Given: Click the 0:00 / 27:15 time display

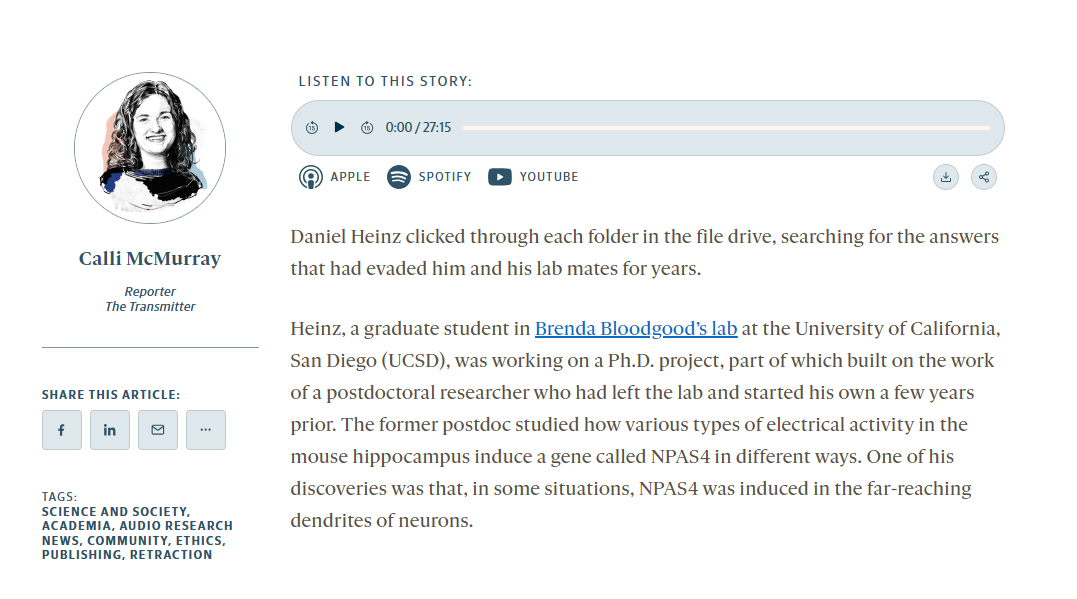Looking at the screenshot, I should pos(418,128).
